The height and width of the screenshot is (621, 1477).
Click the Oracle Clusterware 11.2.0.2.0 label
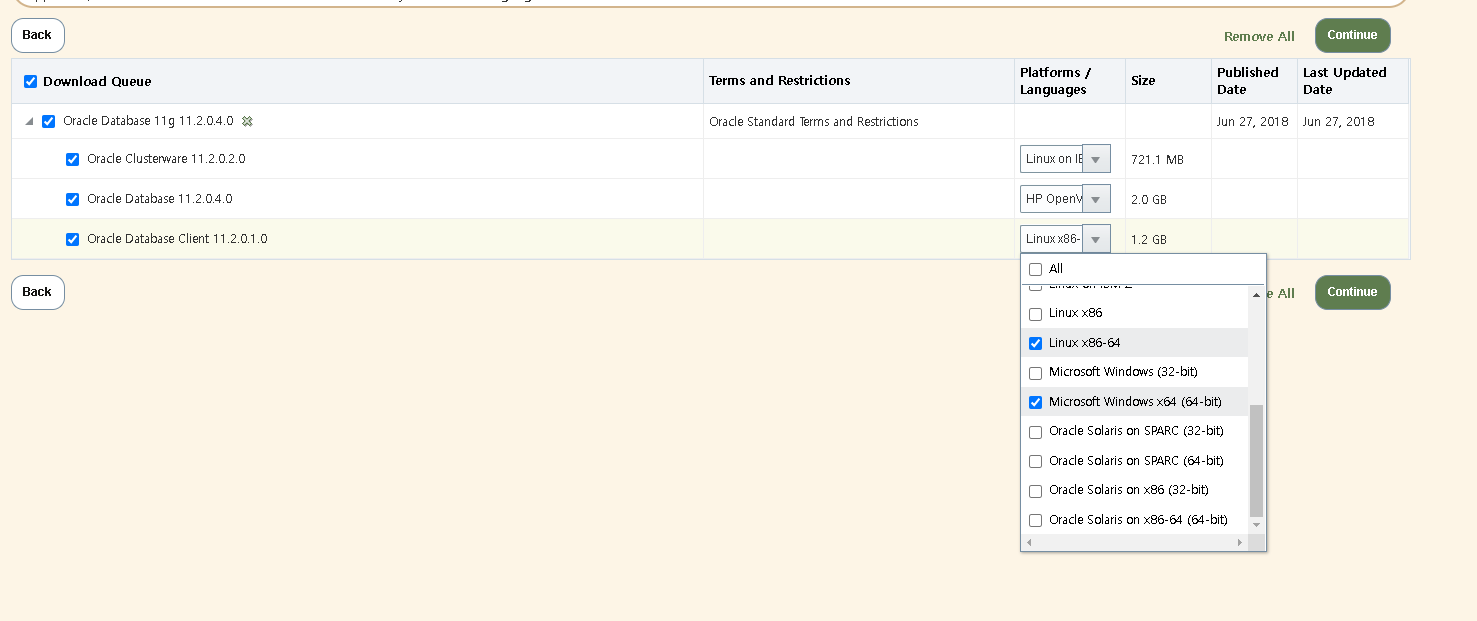click(166, 159)
